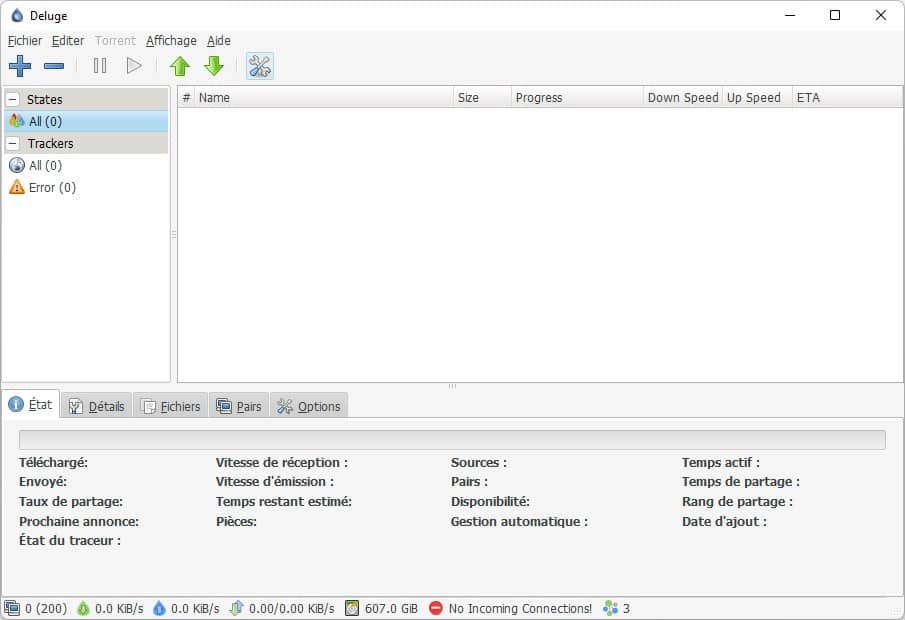Click the red No Incoming Connections icon
This screenshot has width=905, height=620.
[x=436, y=608]
